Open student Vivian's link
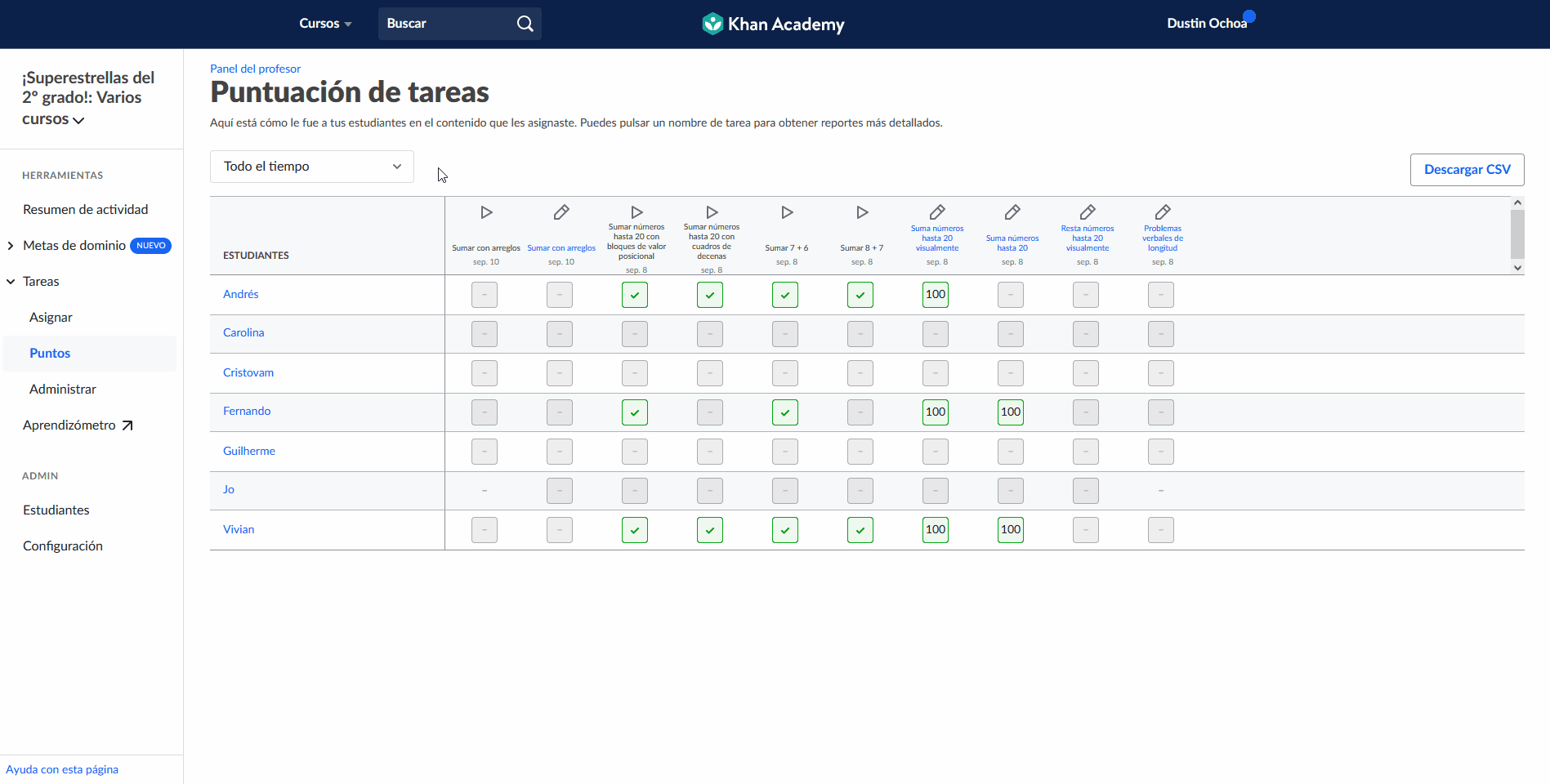The image size is (1550, 784). 239,529
